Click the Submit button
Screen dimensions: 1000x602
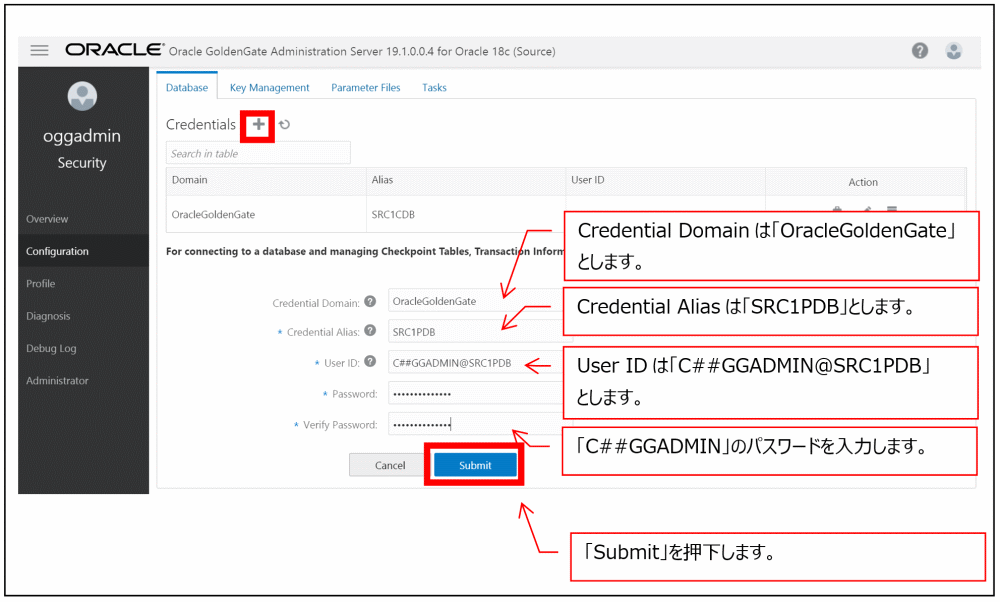pyautogui.click(x=475, y=466)
